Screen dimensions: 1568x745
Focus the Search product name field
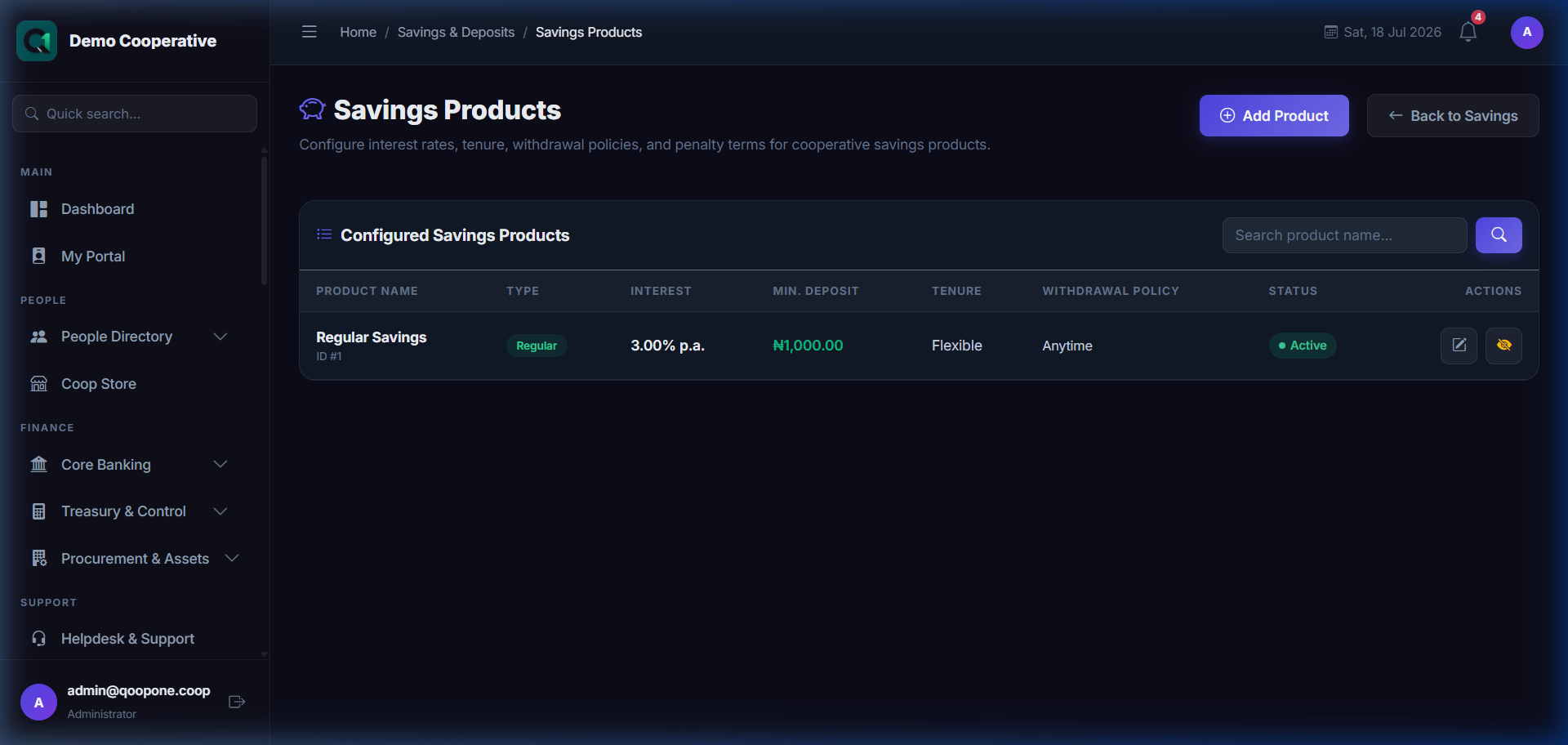pos(1344,235)
